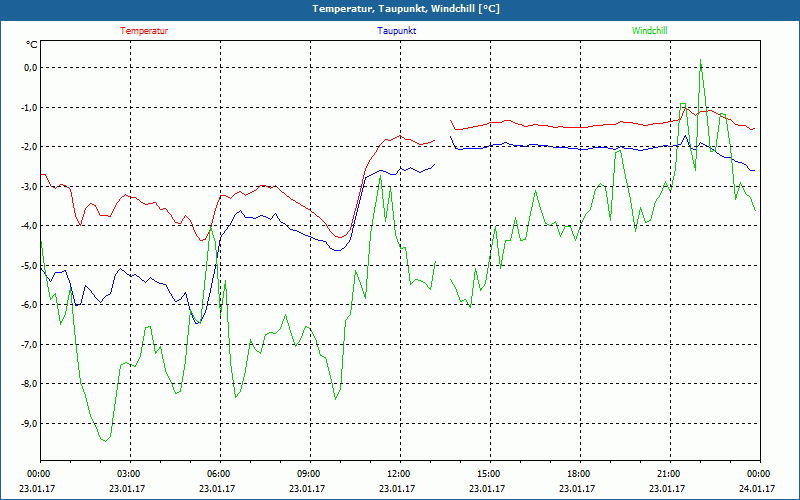Click the "-1,0" y-axis value
The width and height of the screenshot is (800, 500).
[29, 108]
